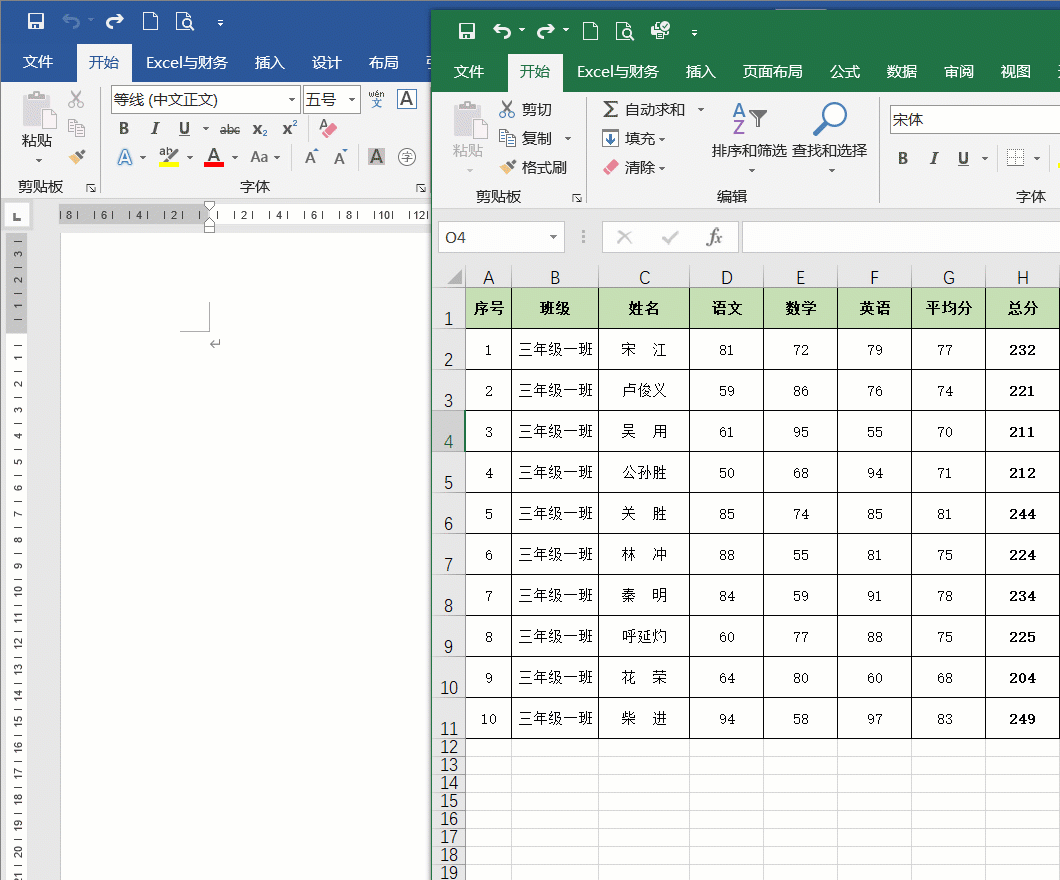The height and width of the screenshot is (880, 1060).
Task: Click the Excel print preview icon
Action: click(624, 31)
